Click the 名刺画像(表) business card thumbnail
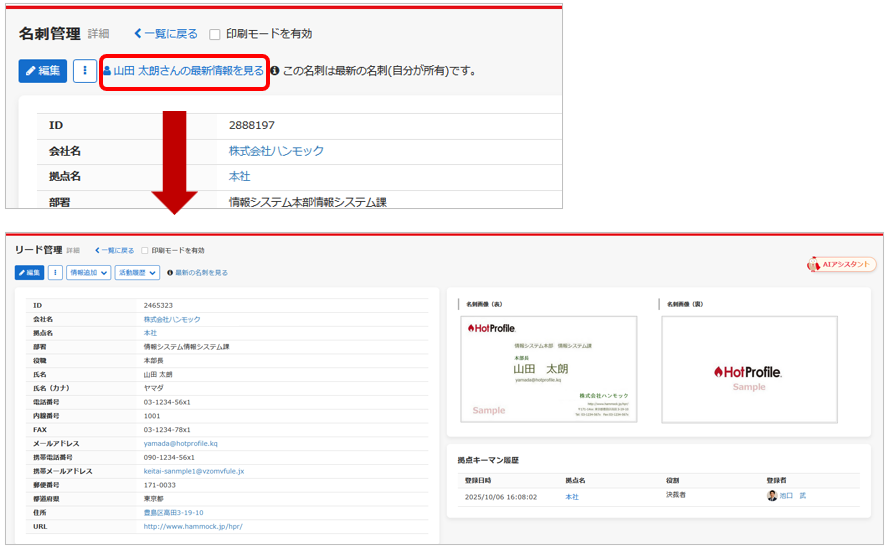This screenshot has height=549, width=889. coord(550,369)
